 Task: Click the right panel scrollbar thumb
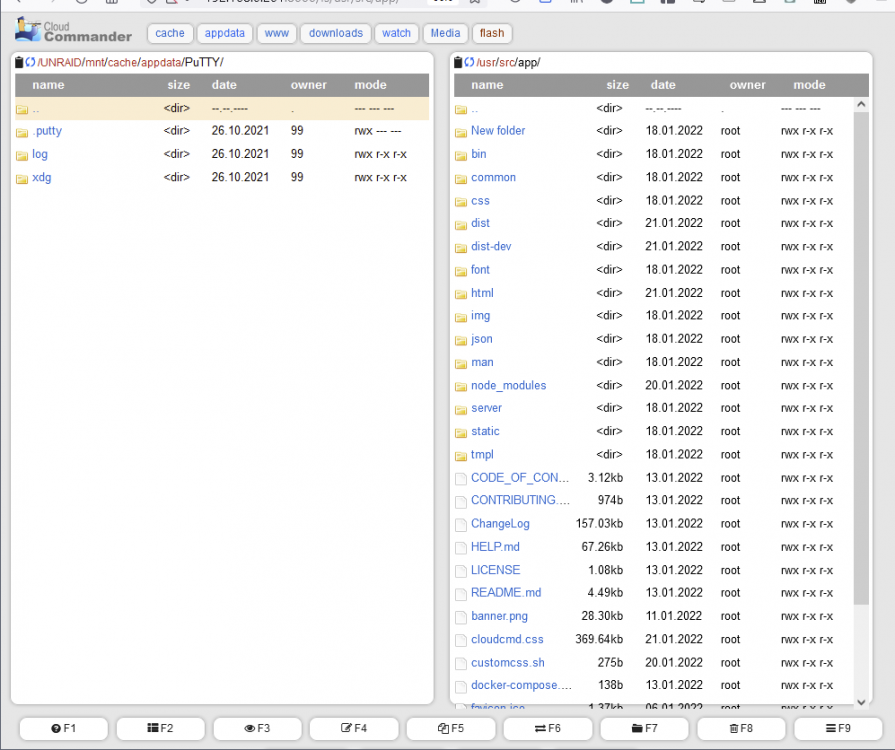(861, 358)
